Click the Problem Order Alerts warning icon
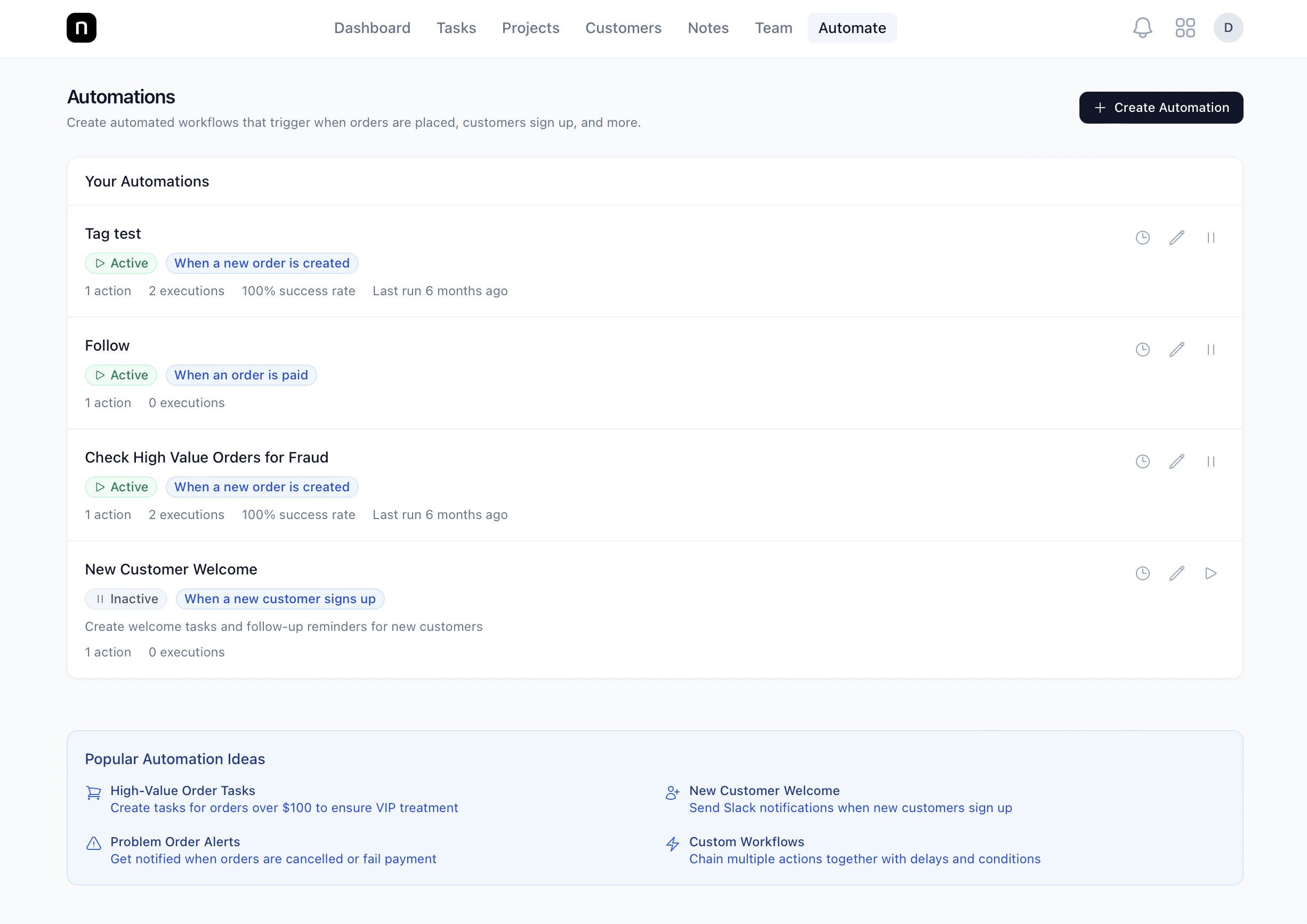 point(93,843)
